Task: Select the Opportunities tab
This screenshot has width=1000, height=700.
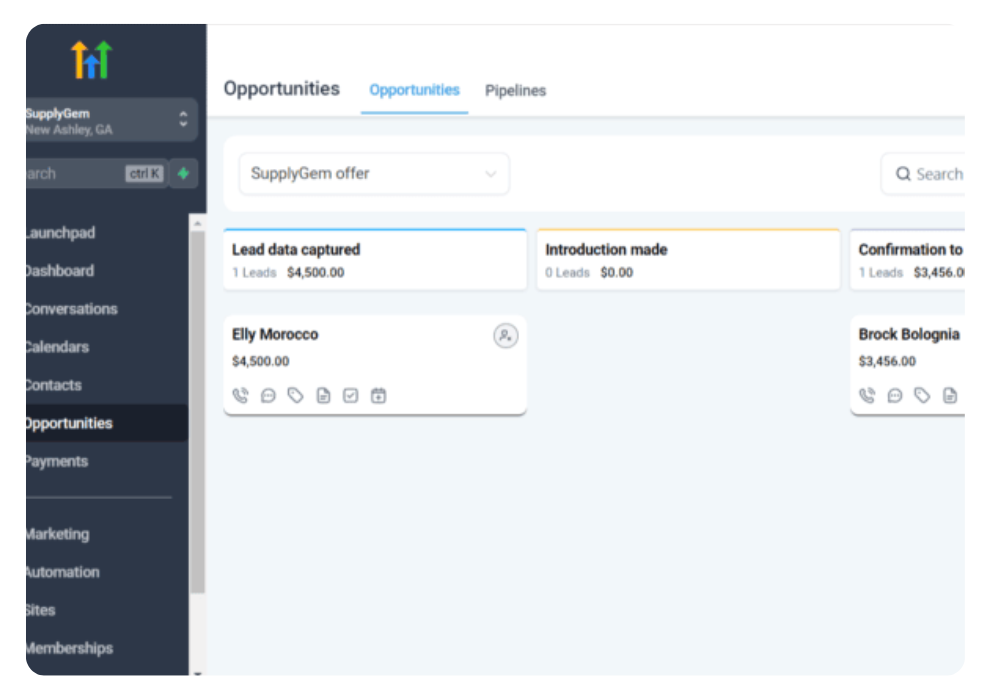Action: (414, 90)
